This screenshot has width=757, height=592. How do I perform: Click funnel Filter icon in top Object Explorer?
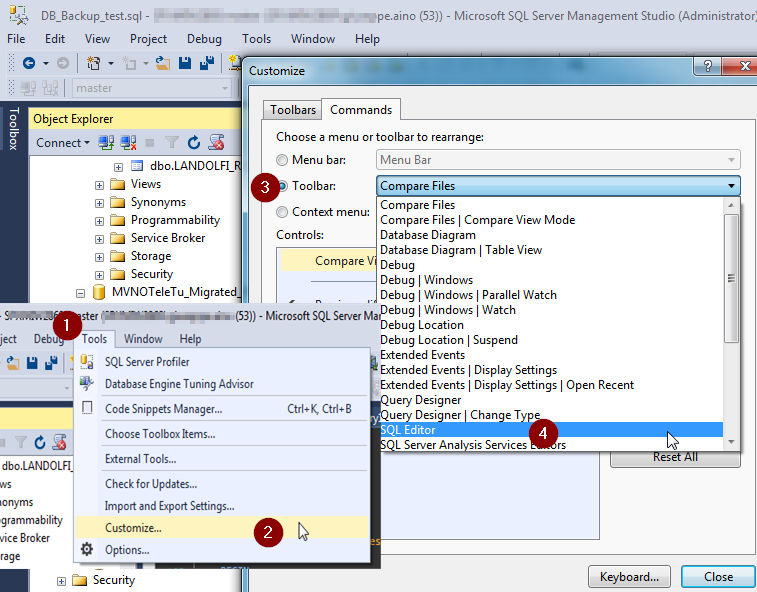[x=171, y=142]
